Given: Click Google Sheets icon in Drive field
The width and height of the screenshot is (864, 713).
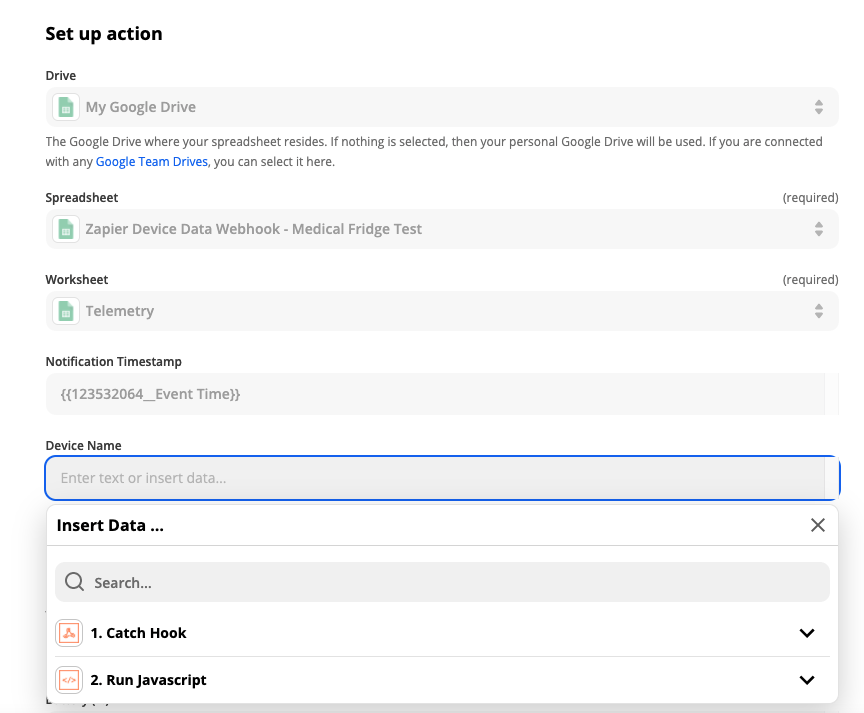Looking at the screenshot, I should click(x=66, y=107).
